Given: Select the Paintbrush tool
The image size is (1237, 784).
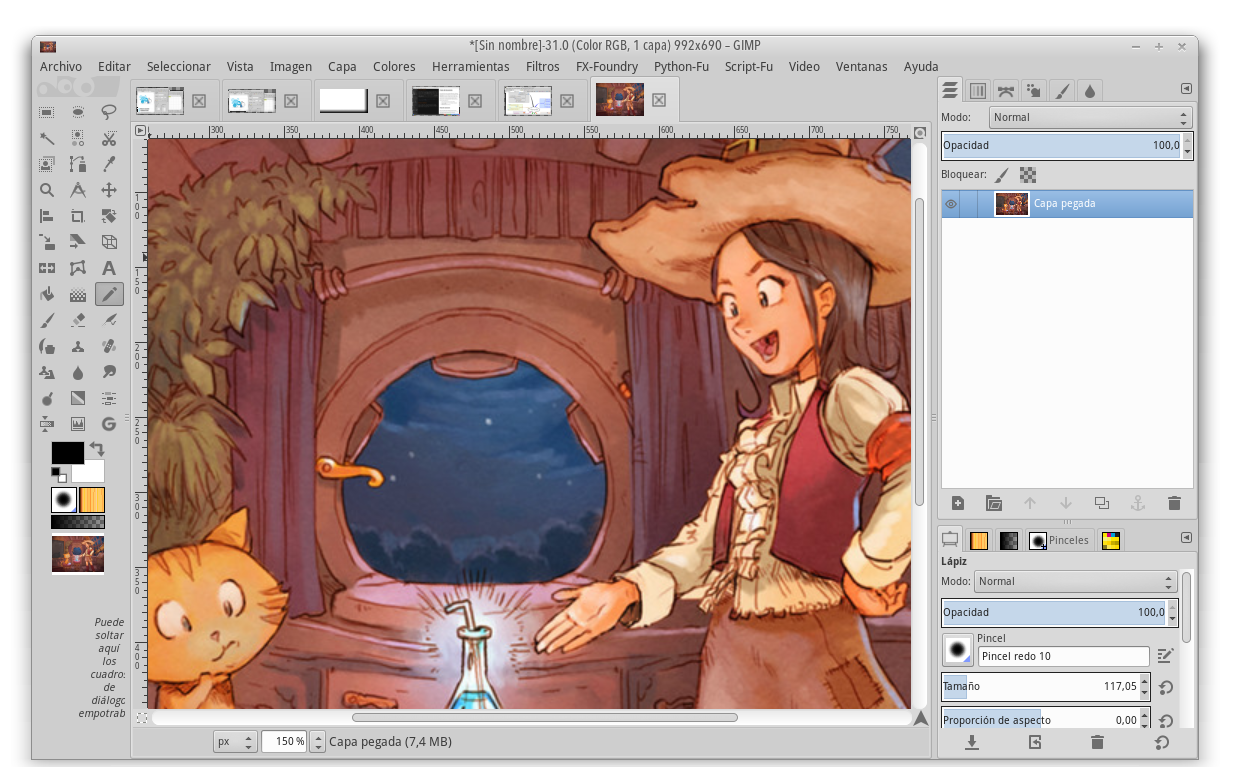Looking at the screenshot, I should (x=47, y=320).
